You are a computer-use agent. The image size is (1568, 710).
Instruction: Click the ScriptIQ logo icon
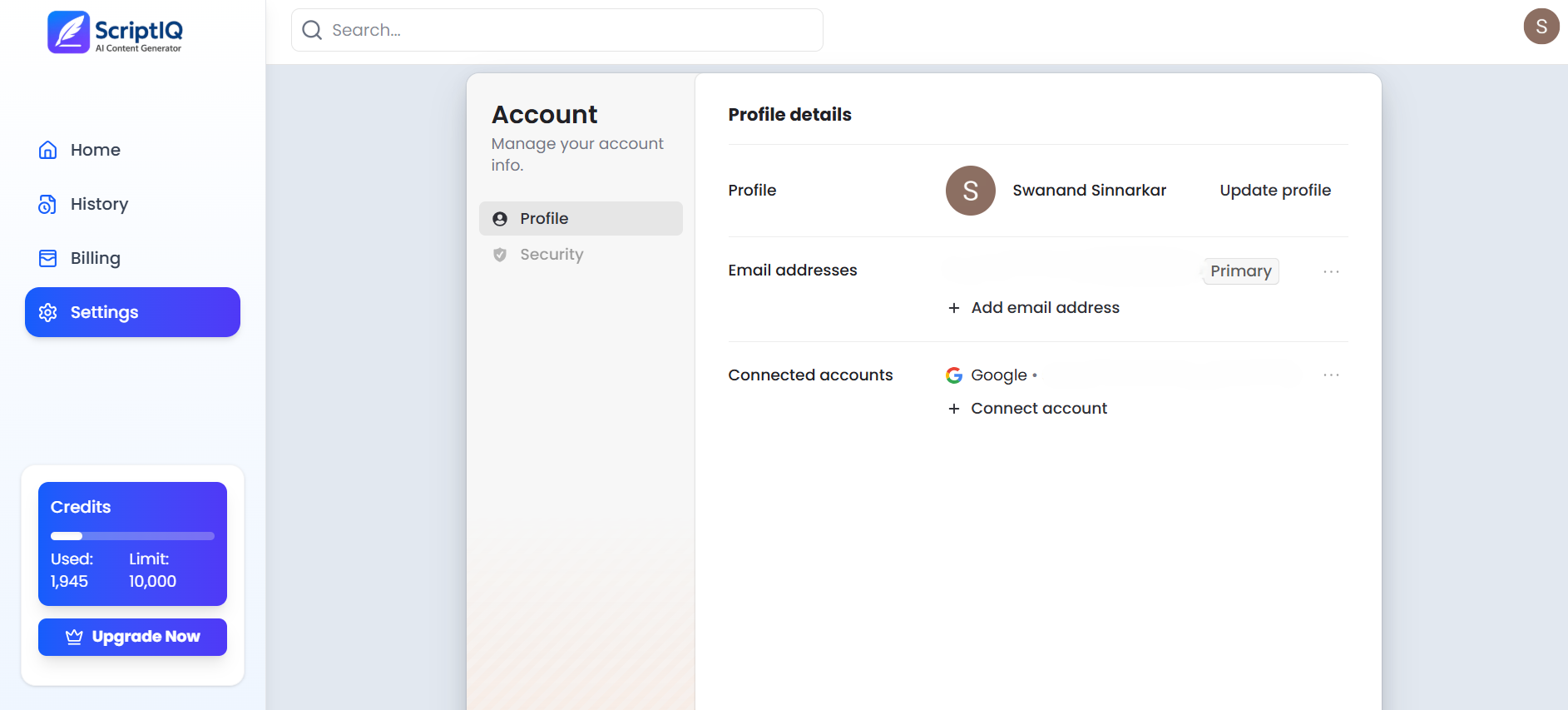tap(68, 32)
